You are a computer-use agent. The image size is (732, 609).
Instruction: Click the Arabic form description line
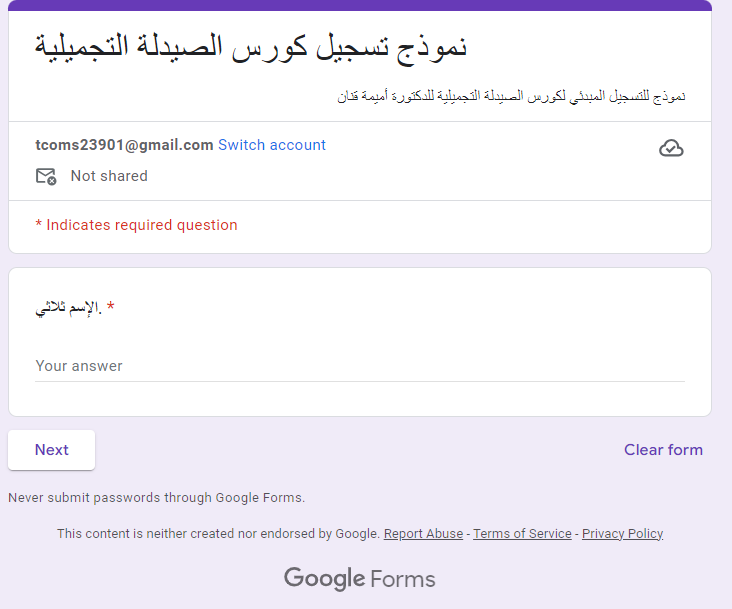tap(511, 97)
